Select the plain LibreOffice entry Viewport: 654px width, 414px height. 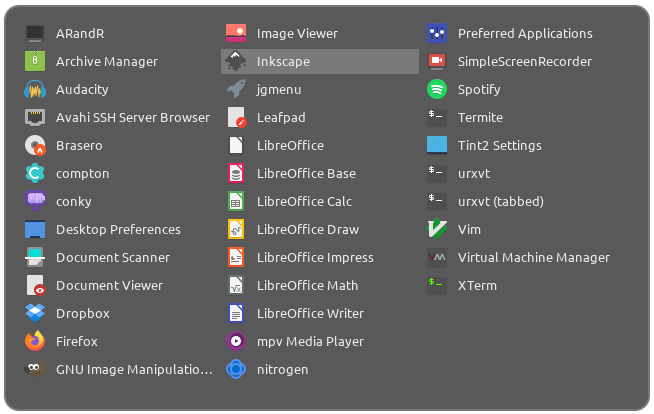point(320,146)
